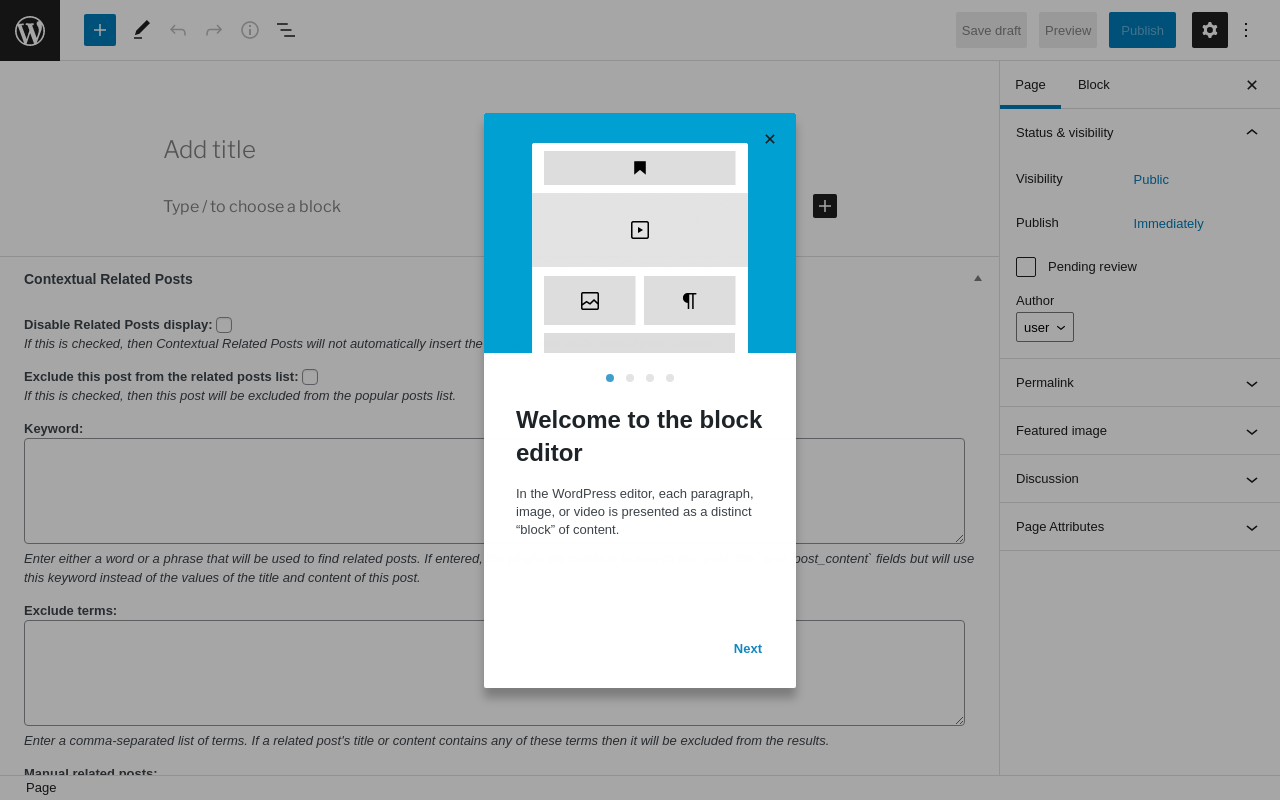
Task: Open document details info icon
Action: pyautogui.click(x=250, y=30)
